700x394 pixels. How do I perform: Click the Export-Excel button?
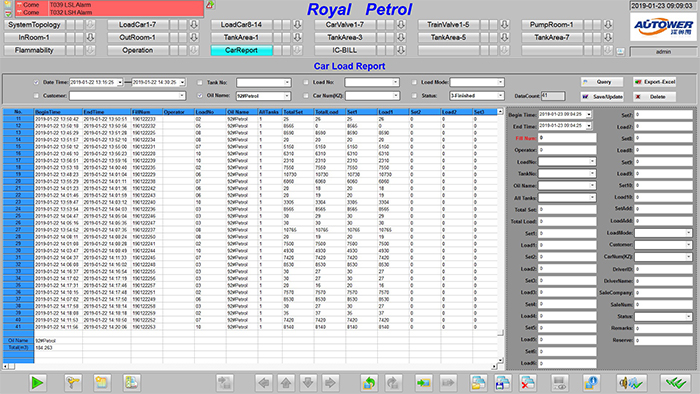(x=654, y=82)
